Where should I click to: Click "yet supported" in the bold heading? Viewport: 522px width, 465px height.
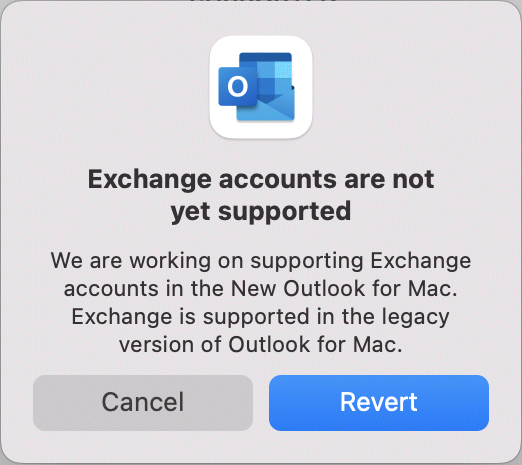(261, 212)
